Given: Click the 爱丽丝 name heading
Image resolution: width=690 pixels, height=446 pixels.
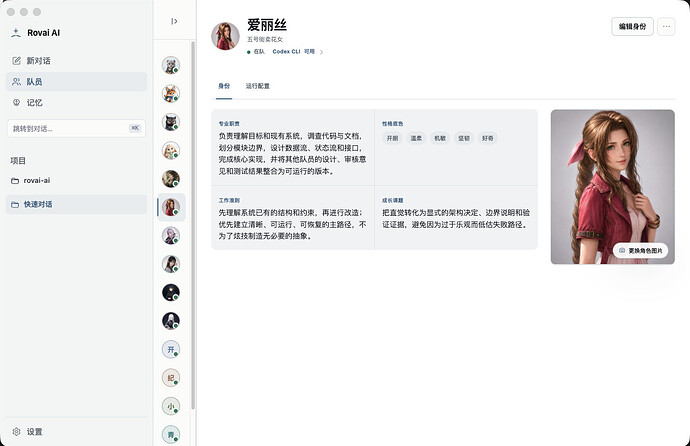Looking at the screenshot, I should pos(267,25).
